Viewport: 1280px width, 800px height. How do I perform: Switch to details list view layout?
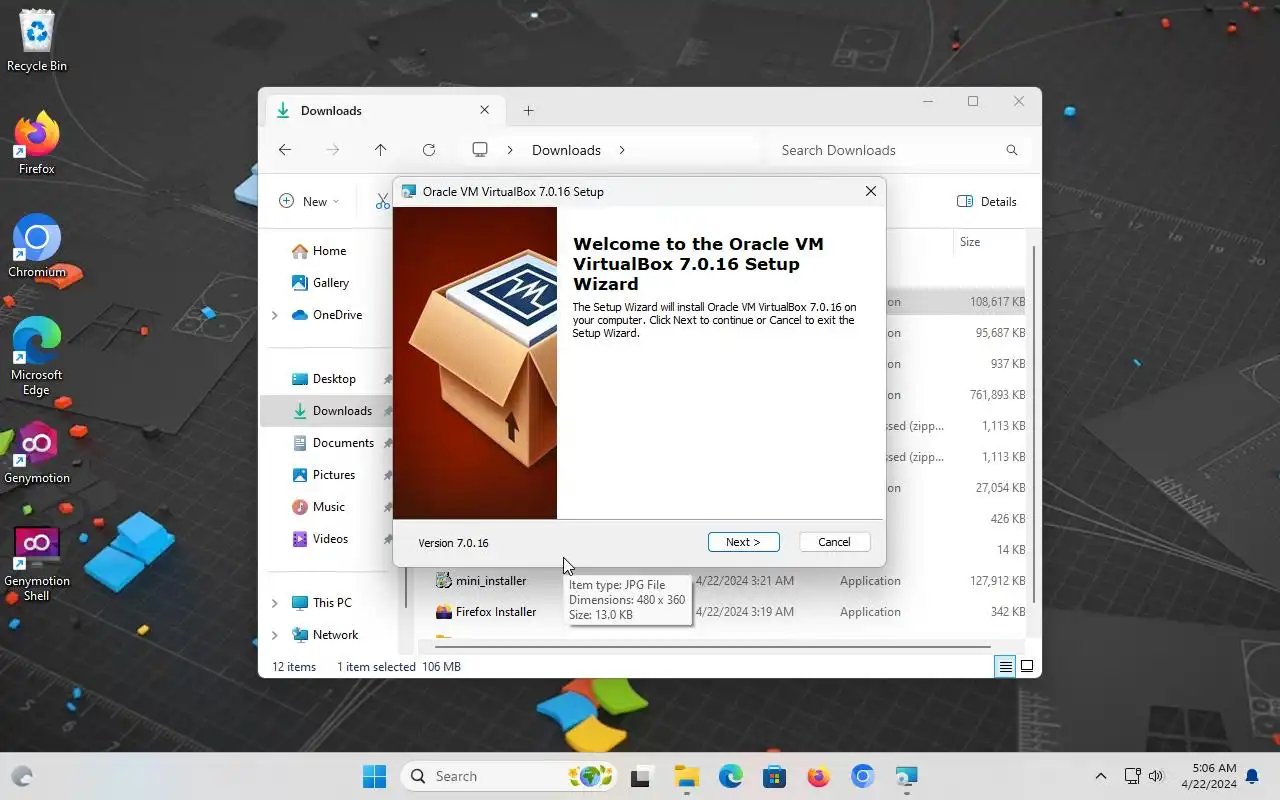point(1005,667)
